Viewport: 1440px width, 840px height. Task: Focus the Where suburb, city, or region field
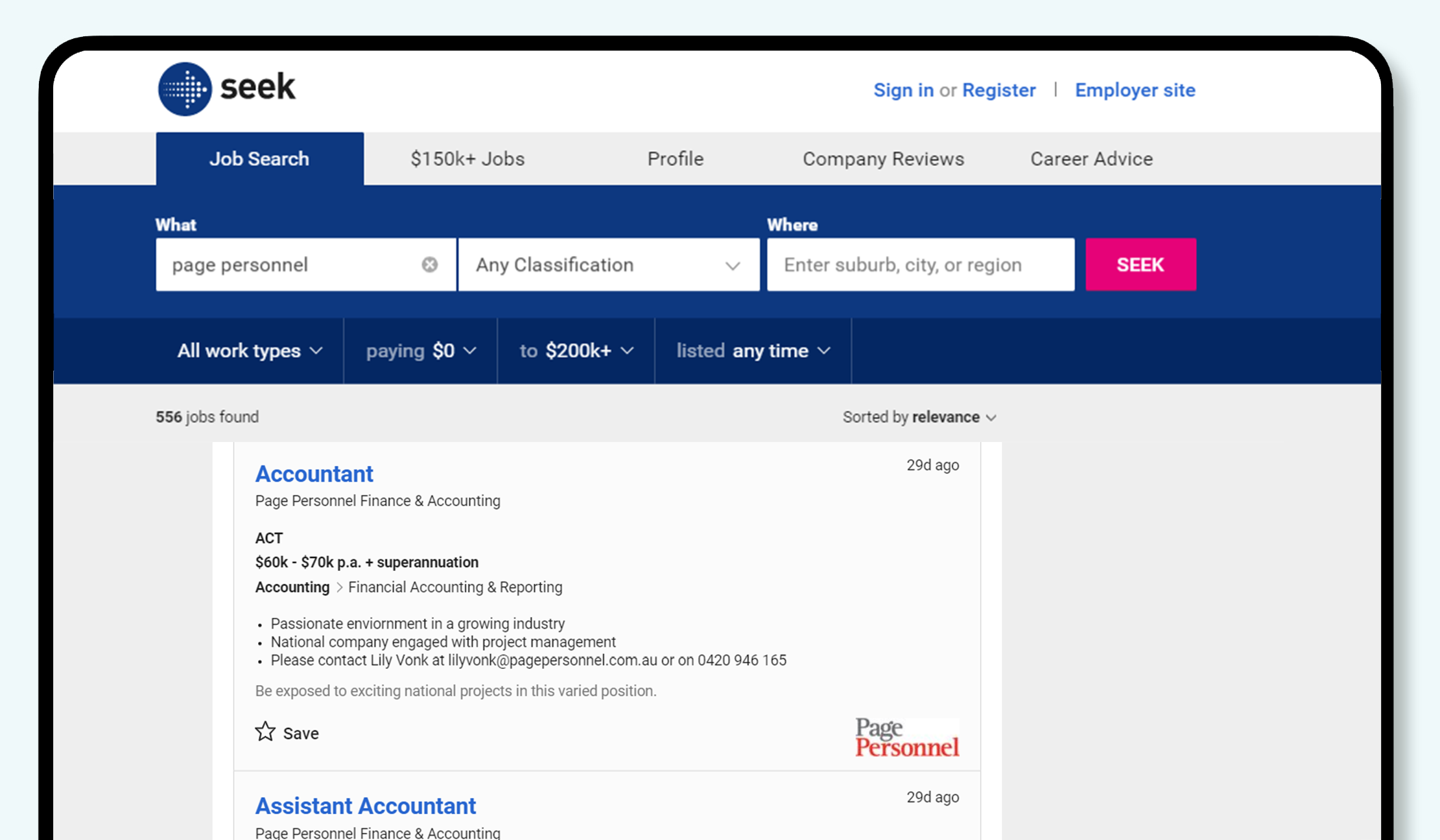(x=921, y=264)
